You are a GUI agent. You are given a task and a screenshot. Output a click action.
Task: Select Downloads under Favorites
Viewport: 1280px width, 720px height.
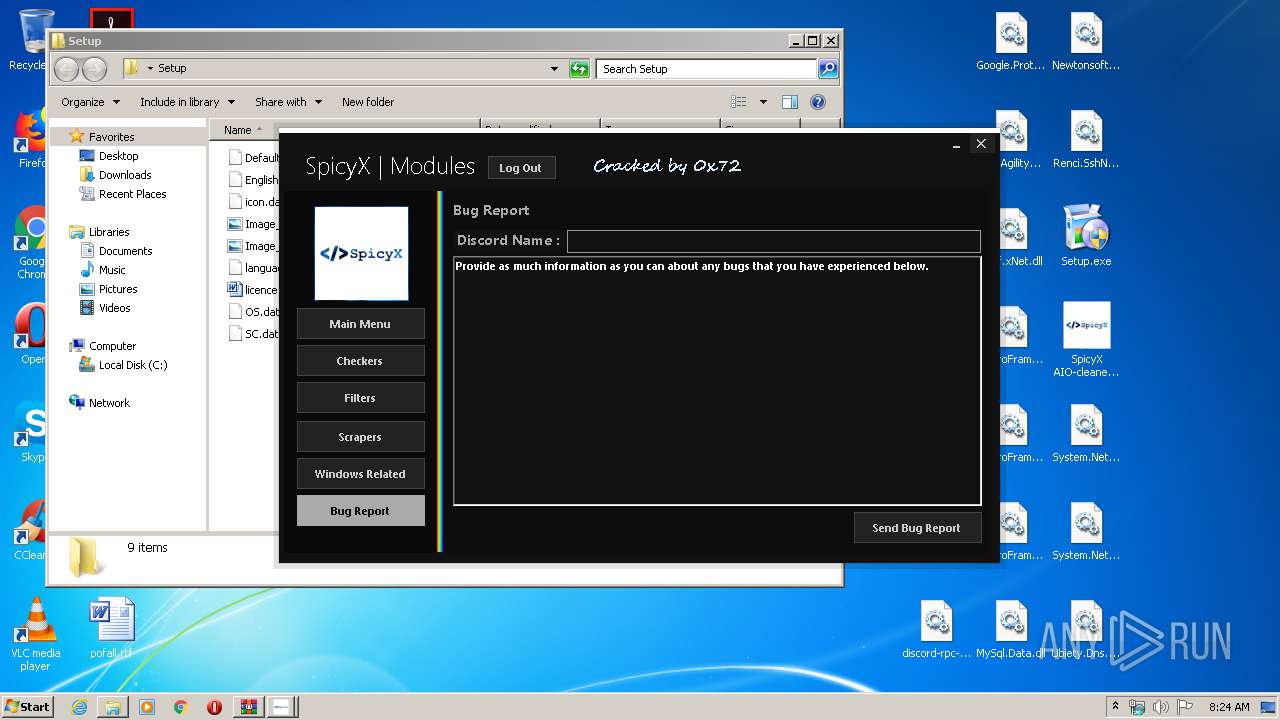click(125, 175)
